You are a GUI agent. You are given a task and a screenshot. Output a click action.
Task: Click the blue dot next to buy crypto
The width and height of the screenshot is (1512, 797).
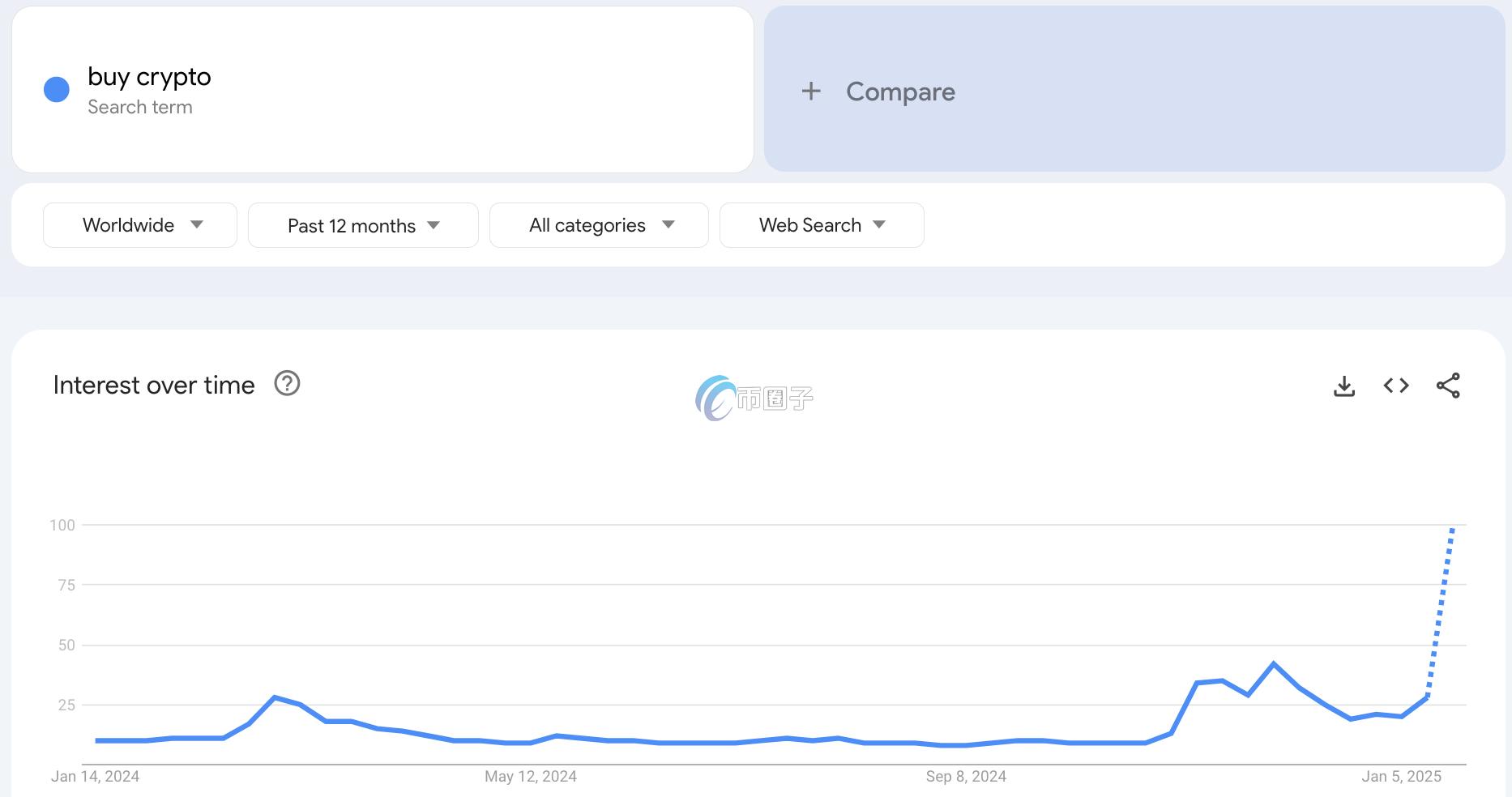(57, 89)
